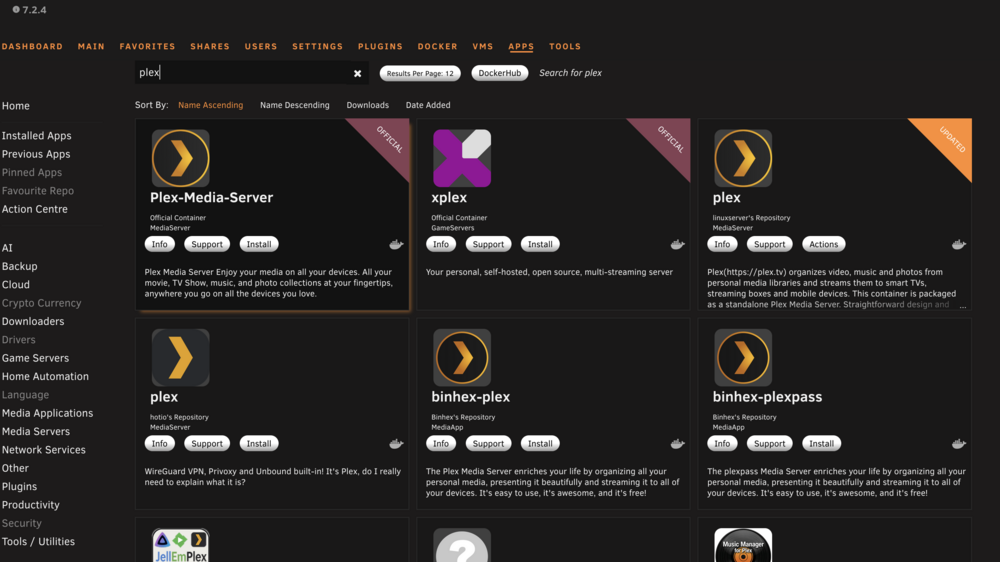The width and height of the screenshot is (1000, 562).
Task: Select the Backup category
Action: pyautogui.click(x=19, y=267)
